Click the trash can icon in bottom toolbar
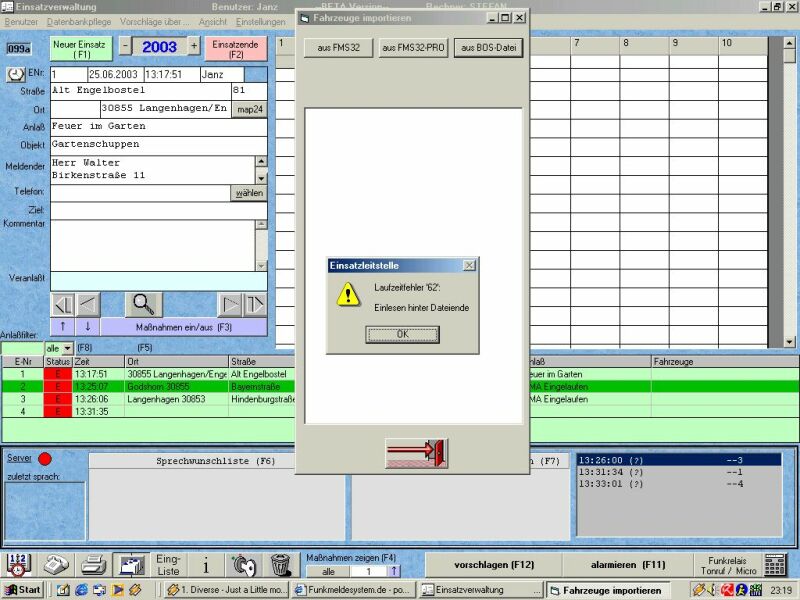The width and height of the screenshot is (800, 600). point(280,565)
